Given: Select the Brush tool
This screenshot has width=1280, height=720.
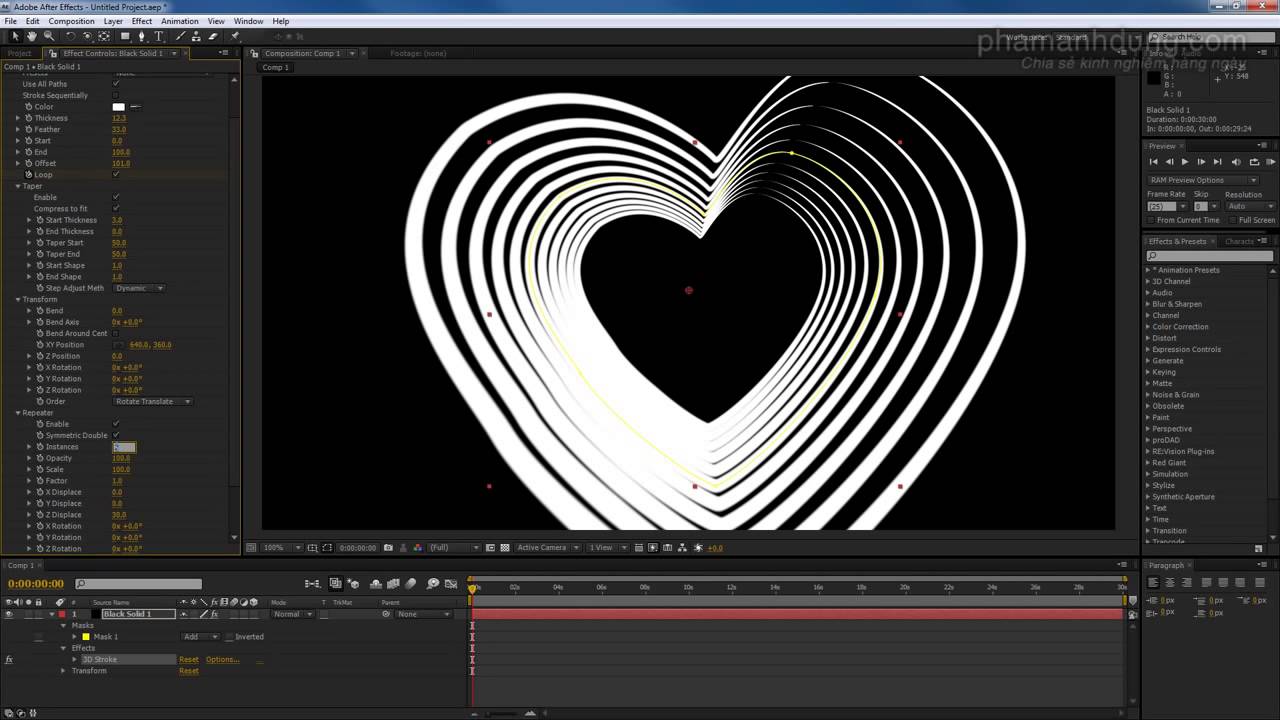Looking at the screenshot, I should tap(180, 36).
